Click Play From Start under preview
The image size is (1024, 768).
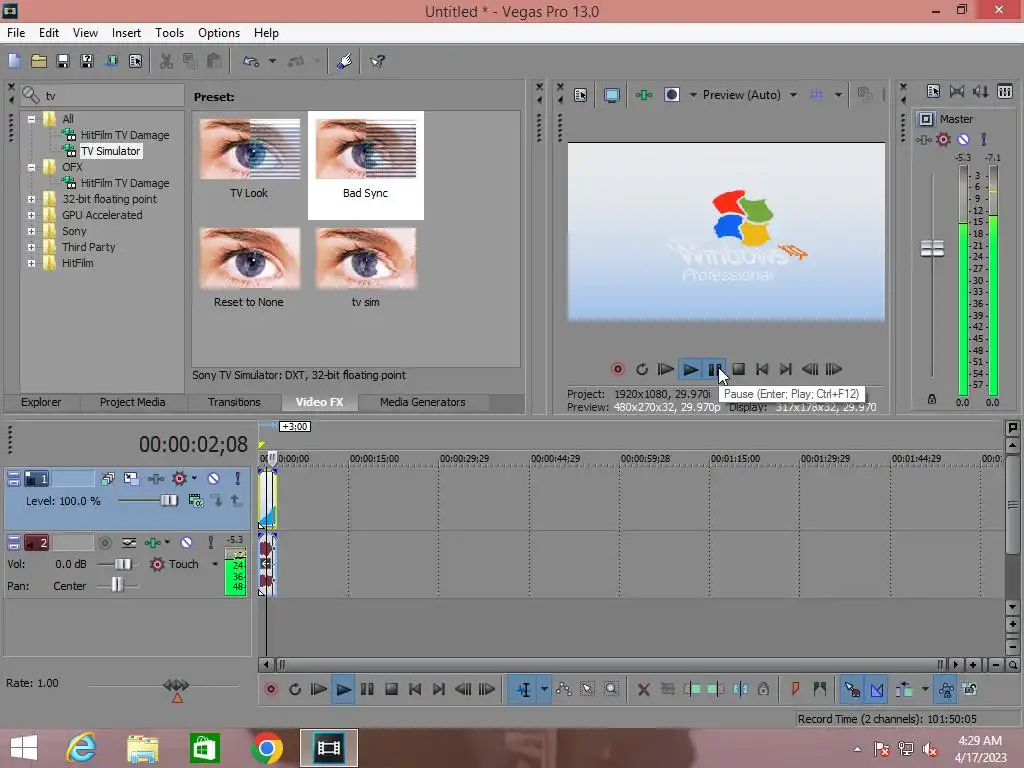tap(665, 370)
